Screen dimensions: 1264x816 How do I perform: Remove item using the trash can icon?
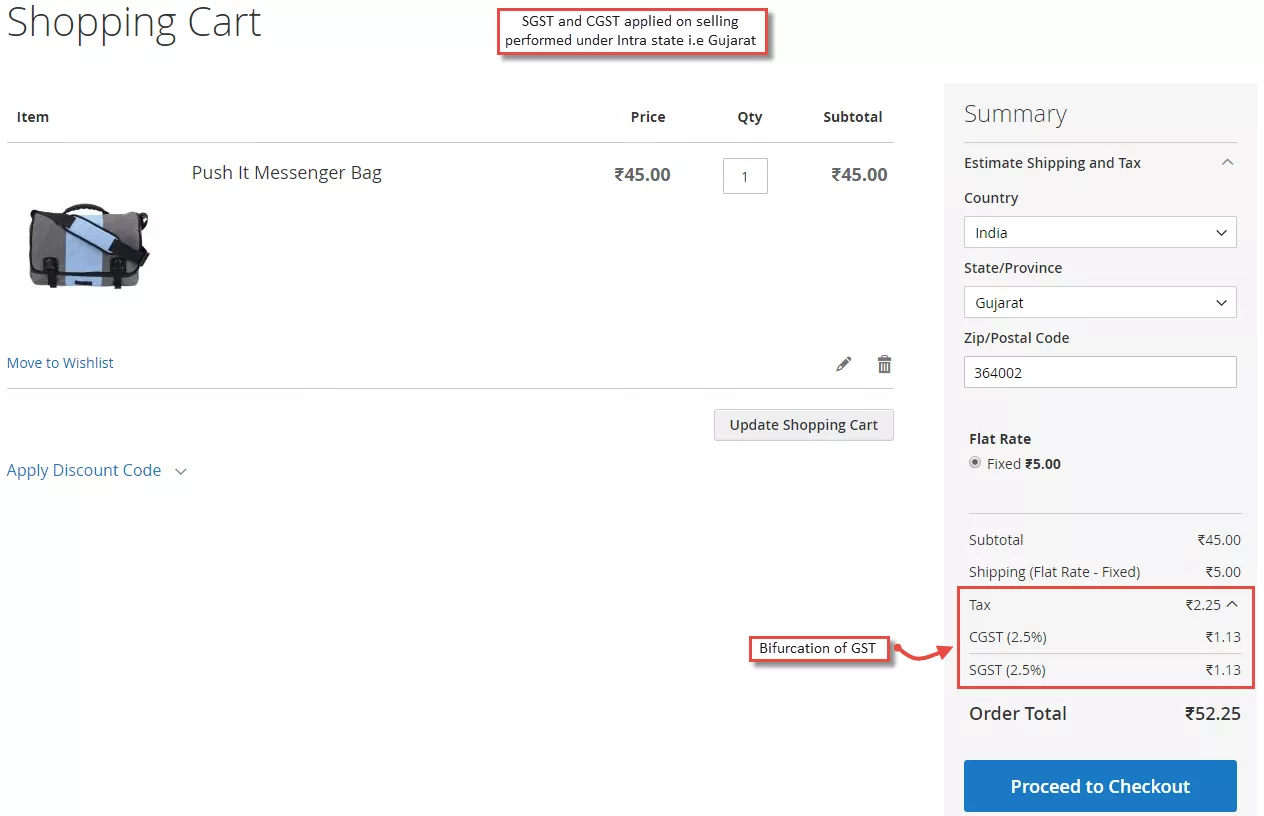(884, 364)
